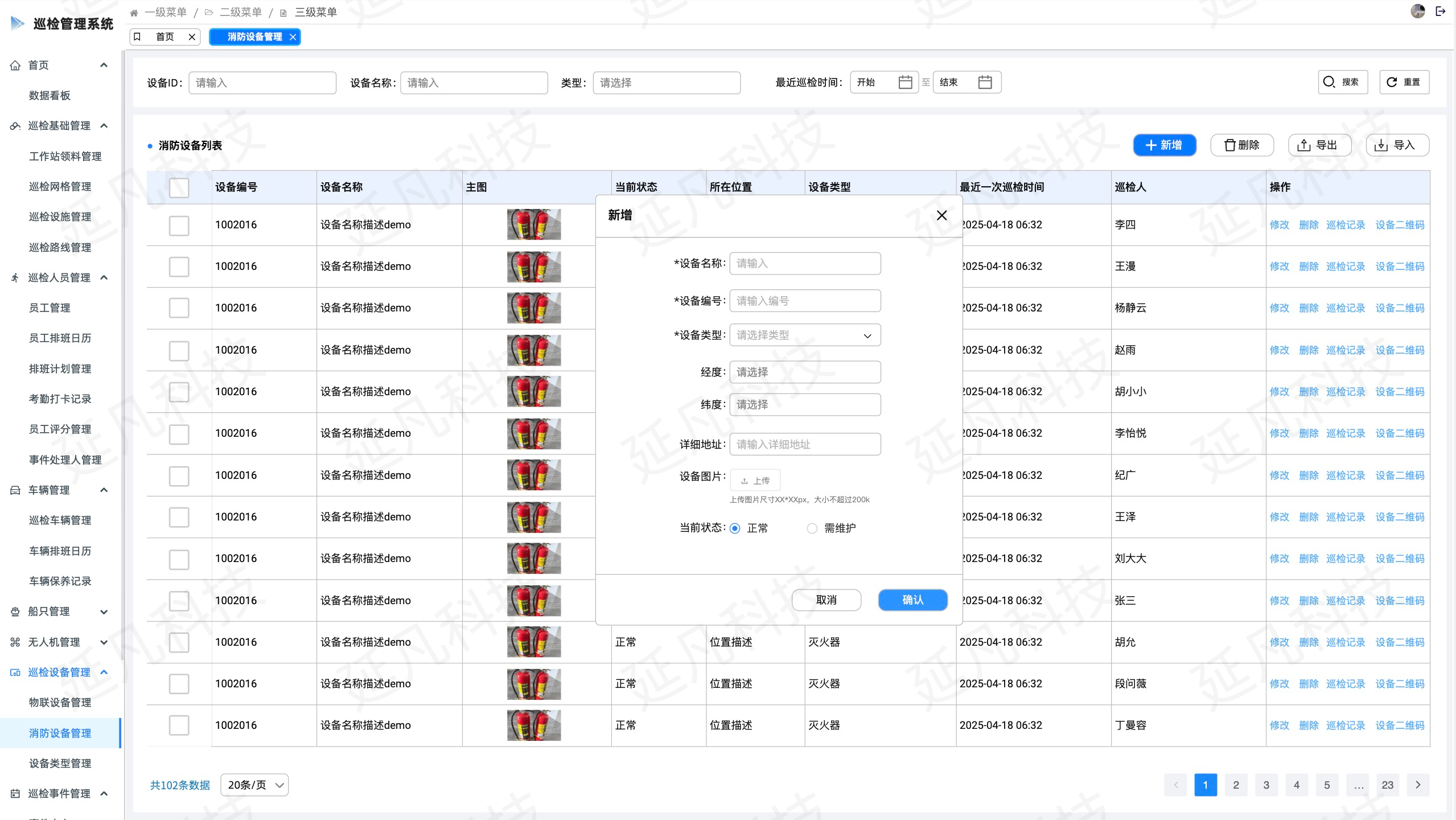1456x820 pixels.
Task: Check the row with inspector 赵雨
Action: (179, 350)
